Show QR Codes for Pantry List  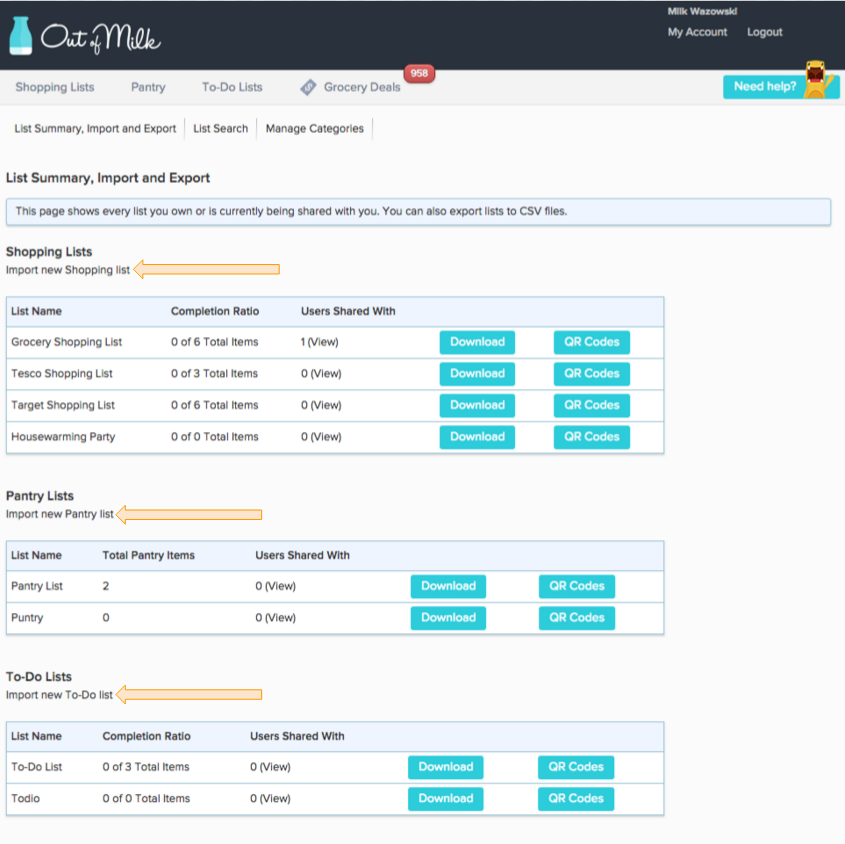point(577,586)
